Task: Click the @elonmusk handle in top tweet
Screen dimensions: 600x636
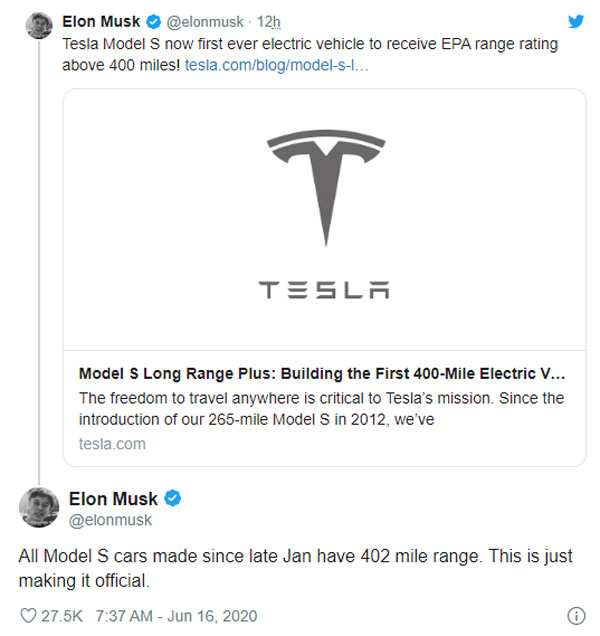Action: tap(205, 21)
